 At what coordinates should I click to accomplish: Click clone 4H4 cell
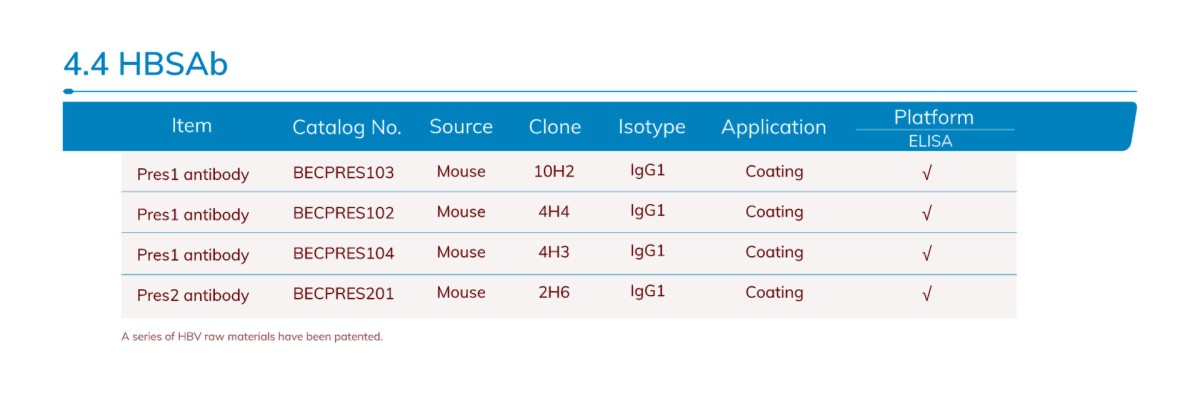[x=554, y=212]
